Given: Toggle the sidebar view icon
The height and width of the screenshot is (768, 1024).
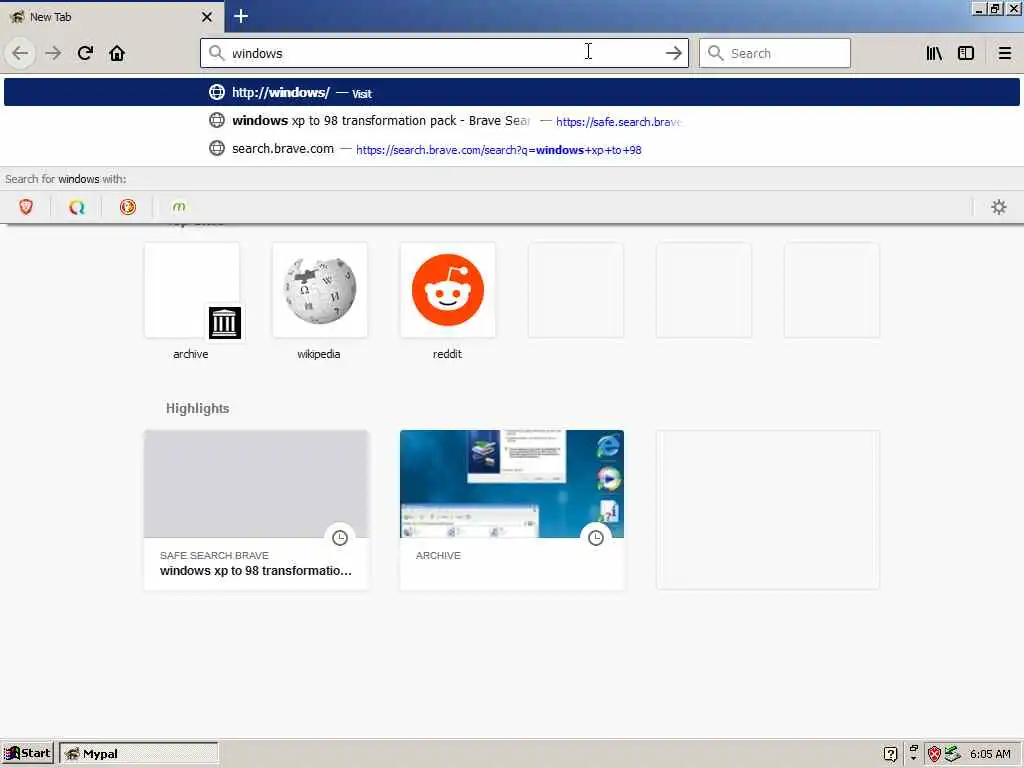Looking at the screenshot, I should point(966,53).
